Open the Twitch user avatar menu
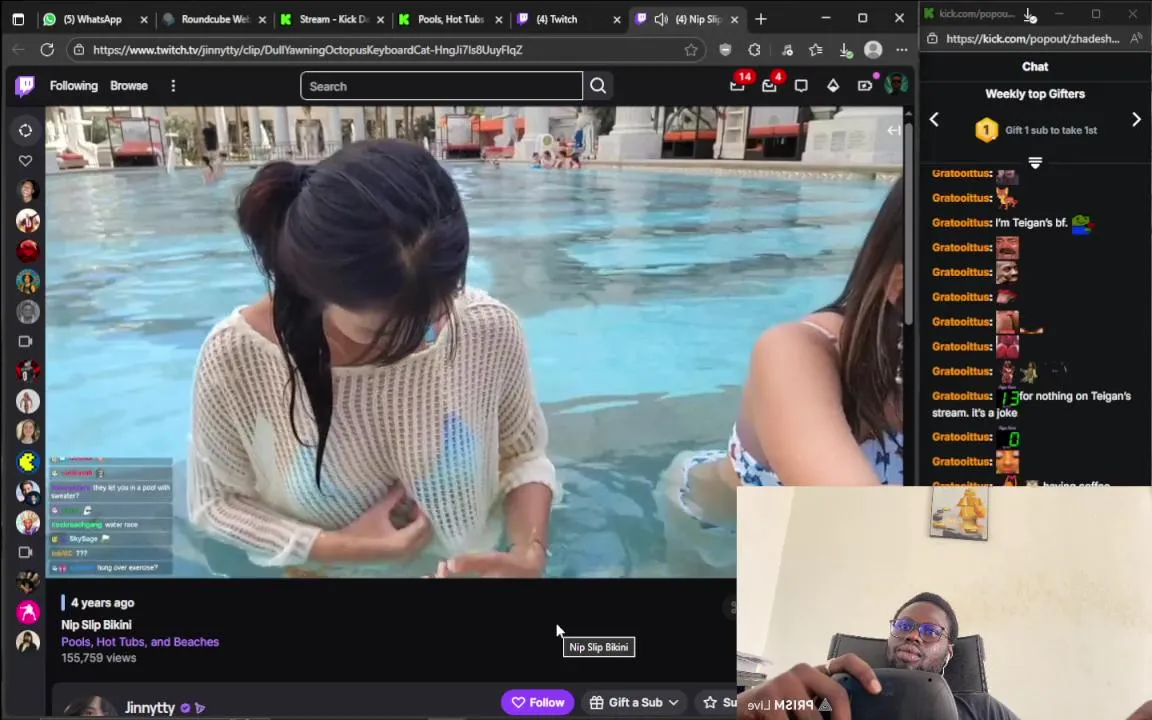This screenshot has width=1152, height=720. [x=896, y=85]
